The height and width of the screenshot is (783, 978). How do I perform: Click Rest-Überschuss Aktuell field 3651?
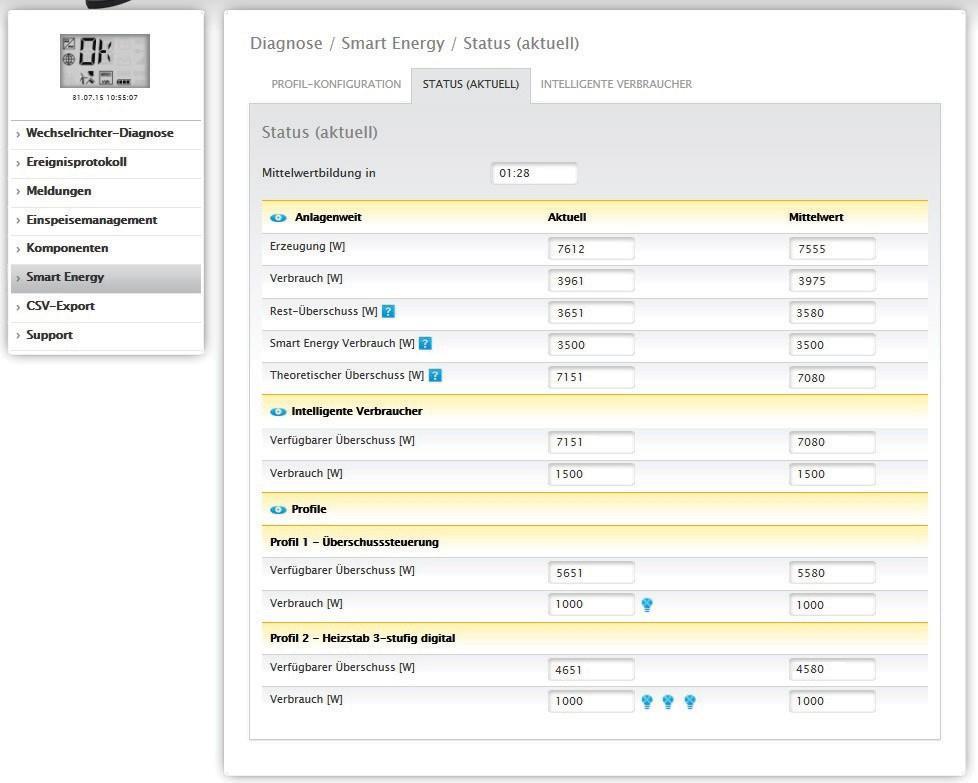[x=591, y=313]
